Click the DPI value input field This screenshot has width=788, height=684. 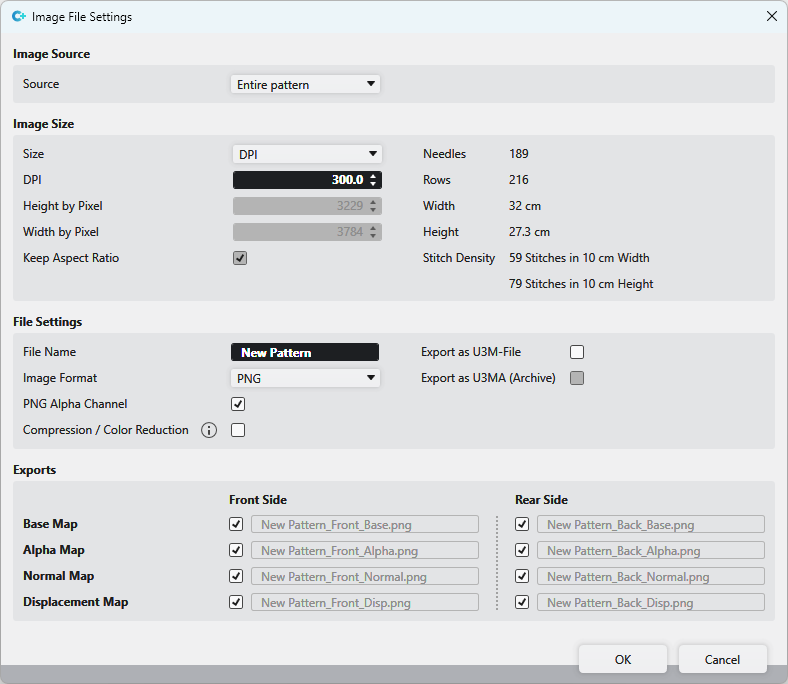pyautogui.click(x=298, y=180)
